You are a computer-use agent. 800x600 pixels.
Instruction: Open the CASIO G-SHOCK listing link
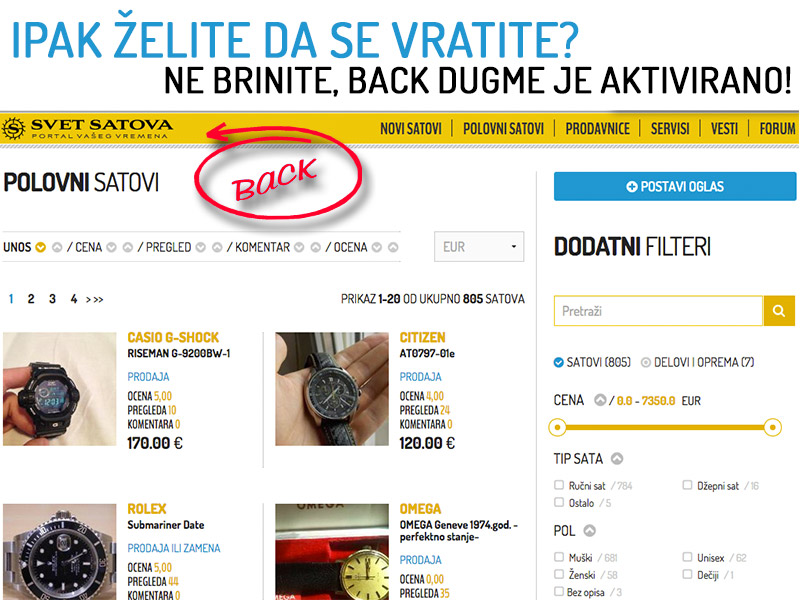coord(173,338)
